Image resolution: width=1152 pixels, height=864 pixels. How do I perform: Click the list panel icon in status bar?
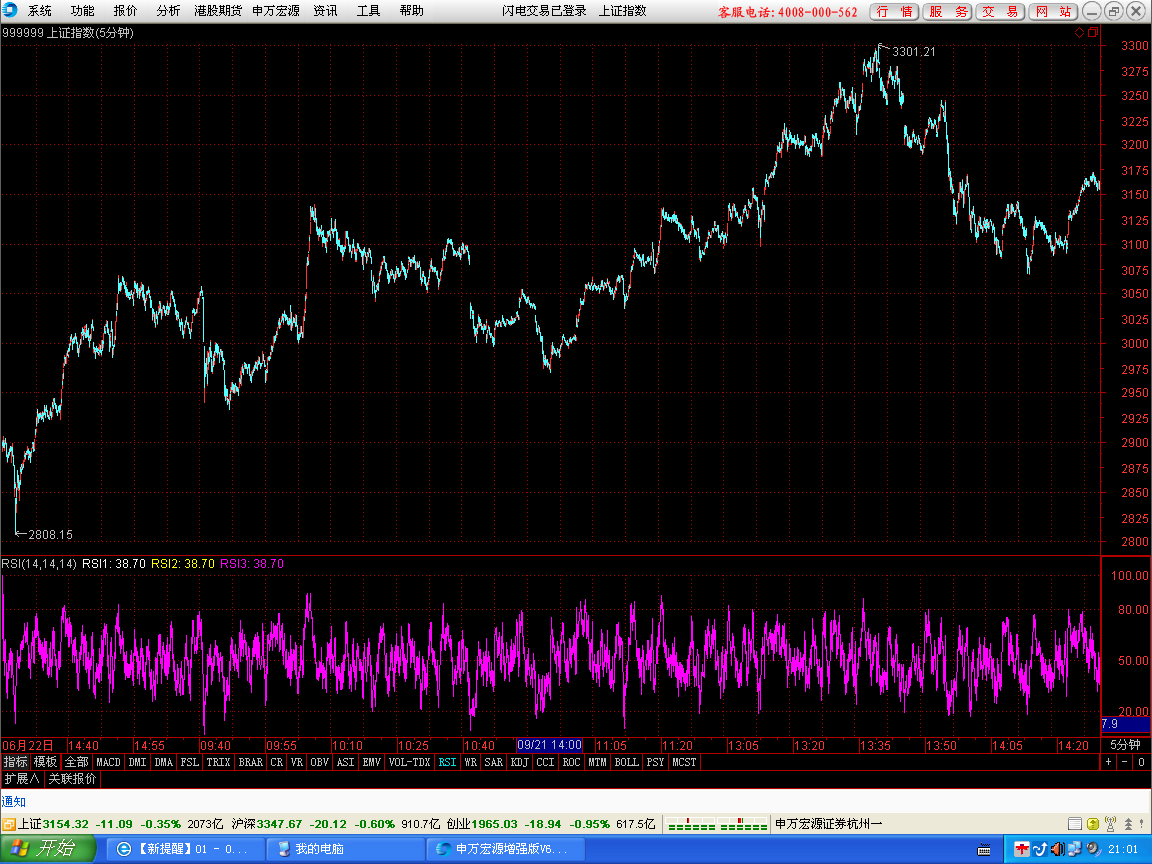[x=1075, y=824]
